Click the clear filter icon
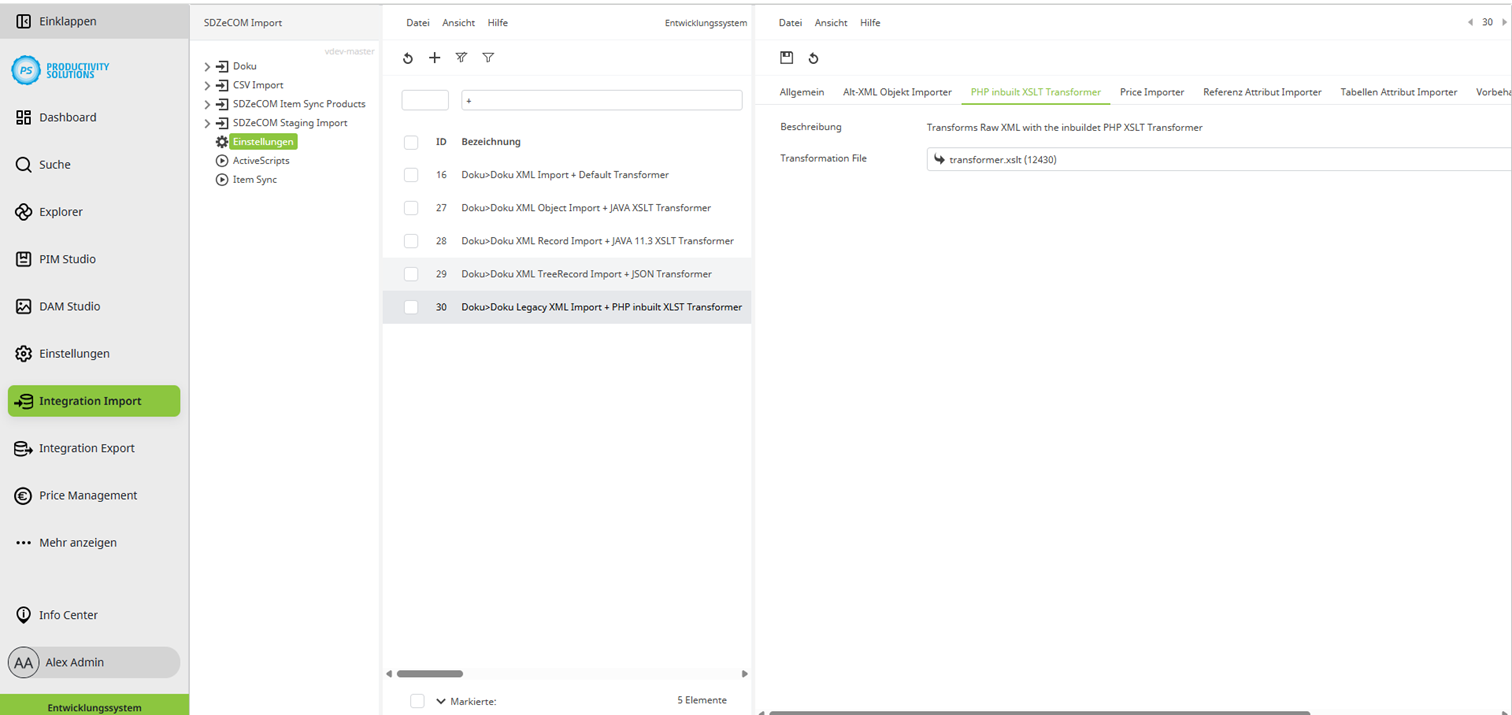 (461, 58)
